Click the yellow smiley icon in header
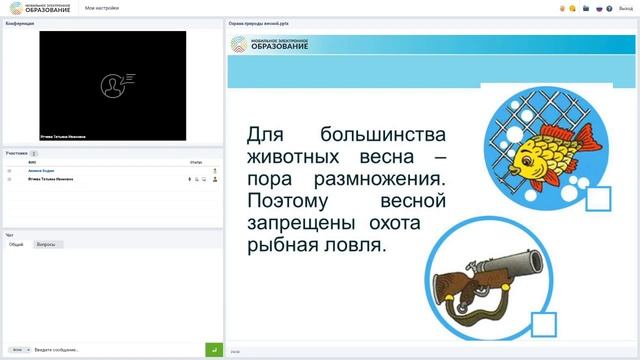 point(573,9)
